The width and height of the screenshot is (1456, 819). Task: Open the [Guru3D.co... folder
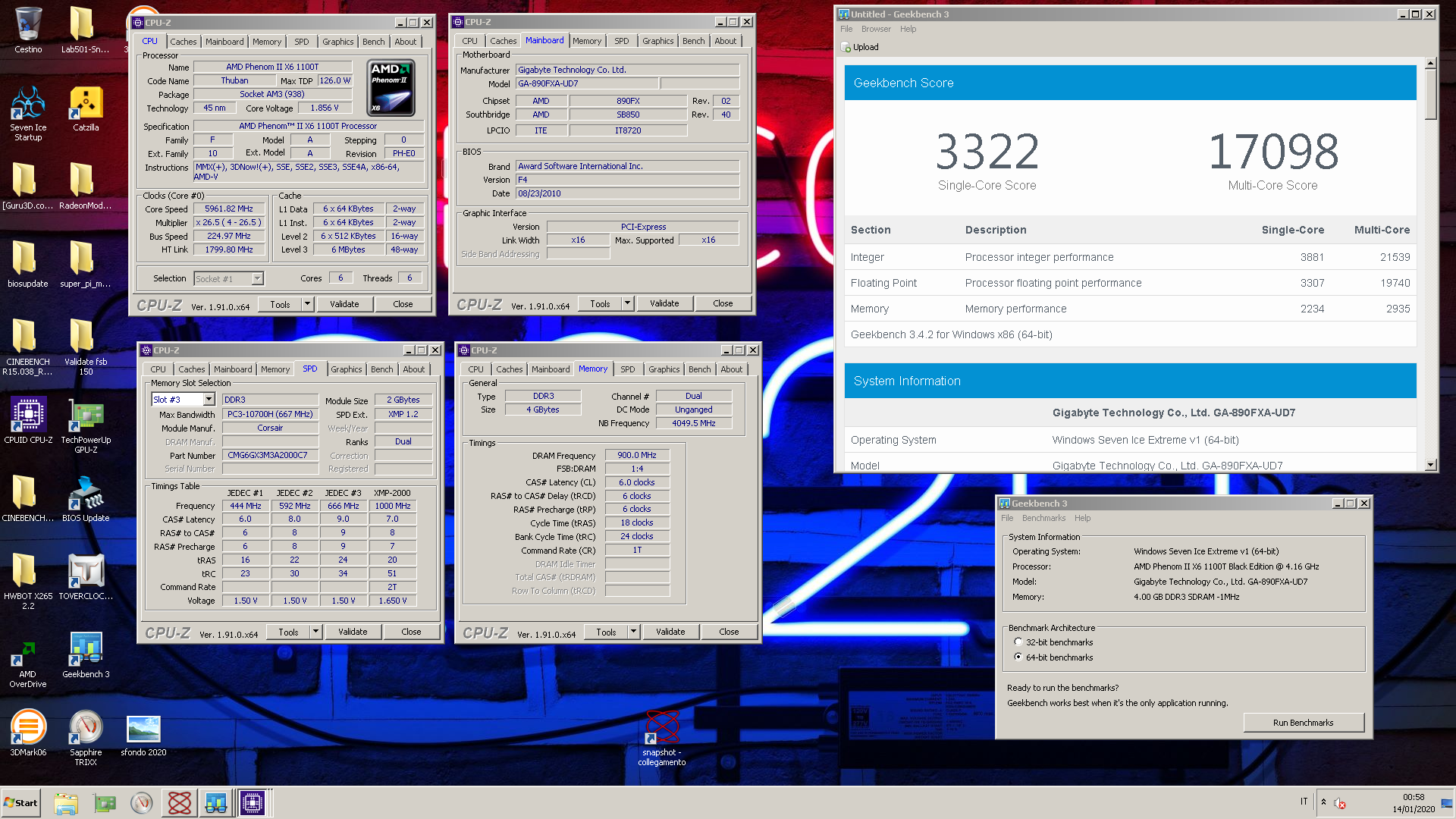coord(28,187)
